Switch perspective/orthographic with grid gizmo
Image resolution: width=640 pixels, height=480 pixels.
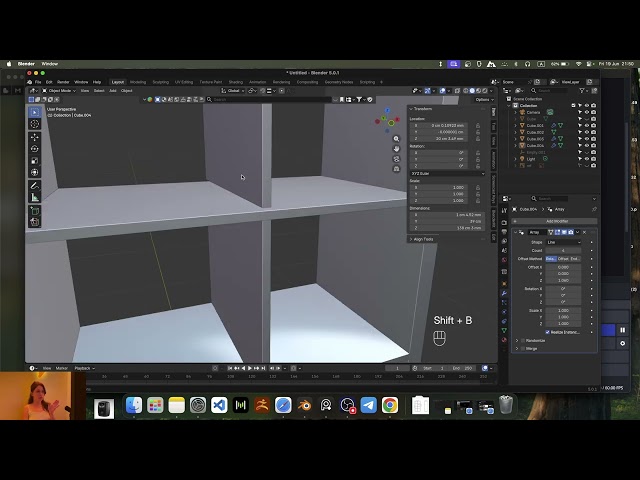point(396,169)
